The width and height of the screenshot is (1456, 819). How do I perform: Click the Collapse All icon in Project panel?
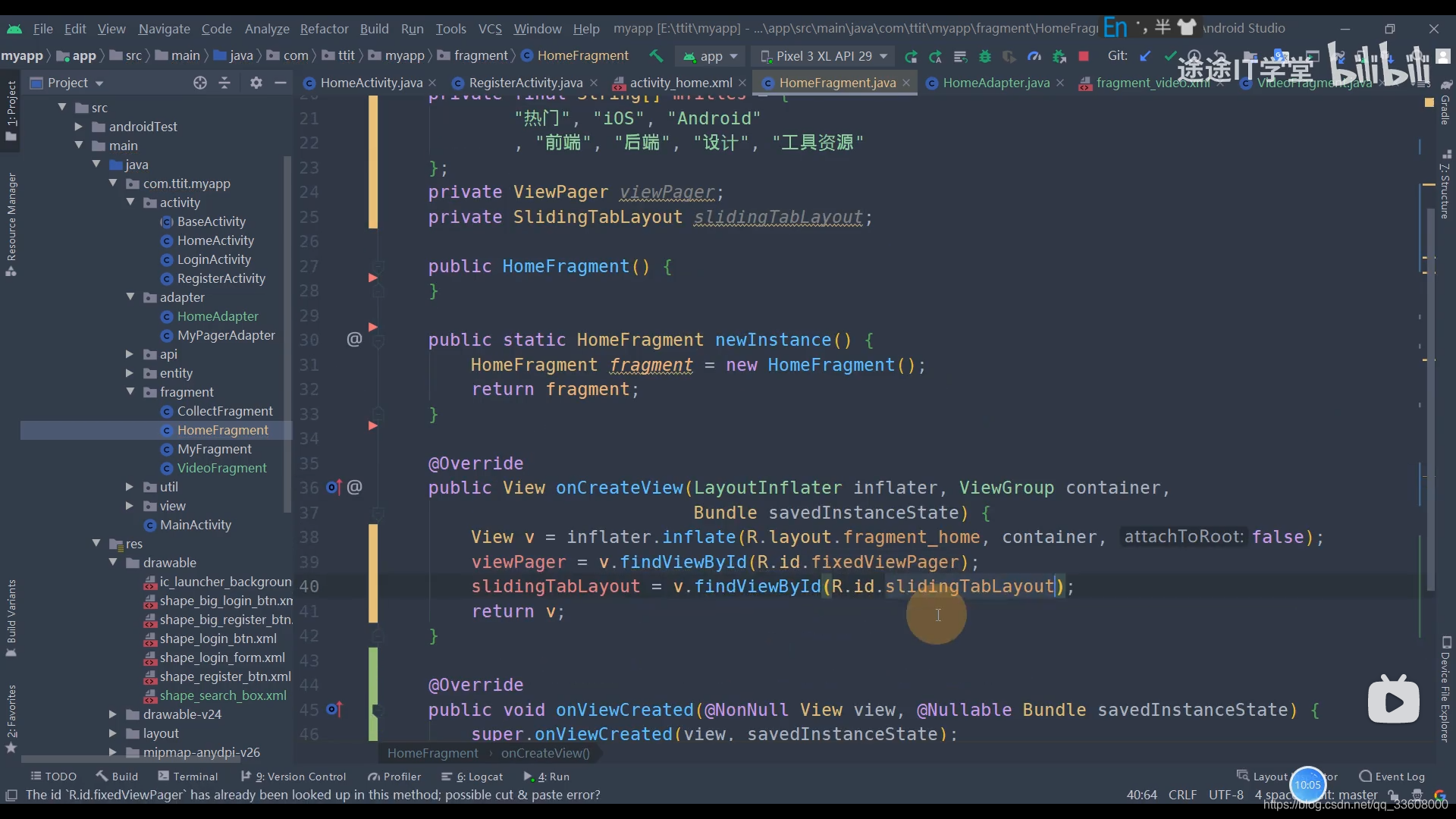pos(224,83)
